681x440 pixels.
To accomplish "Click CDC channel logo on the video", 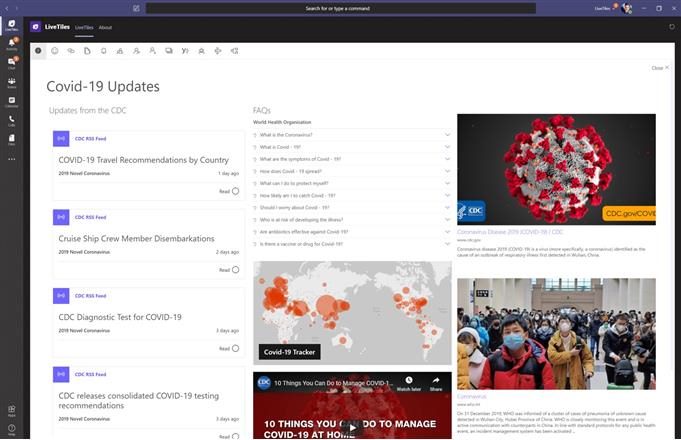I will tap(264, 383).
